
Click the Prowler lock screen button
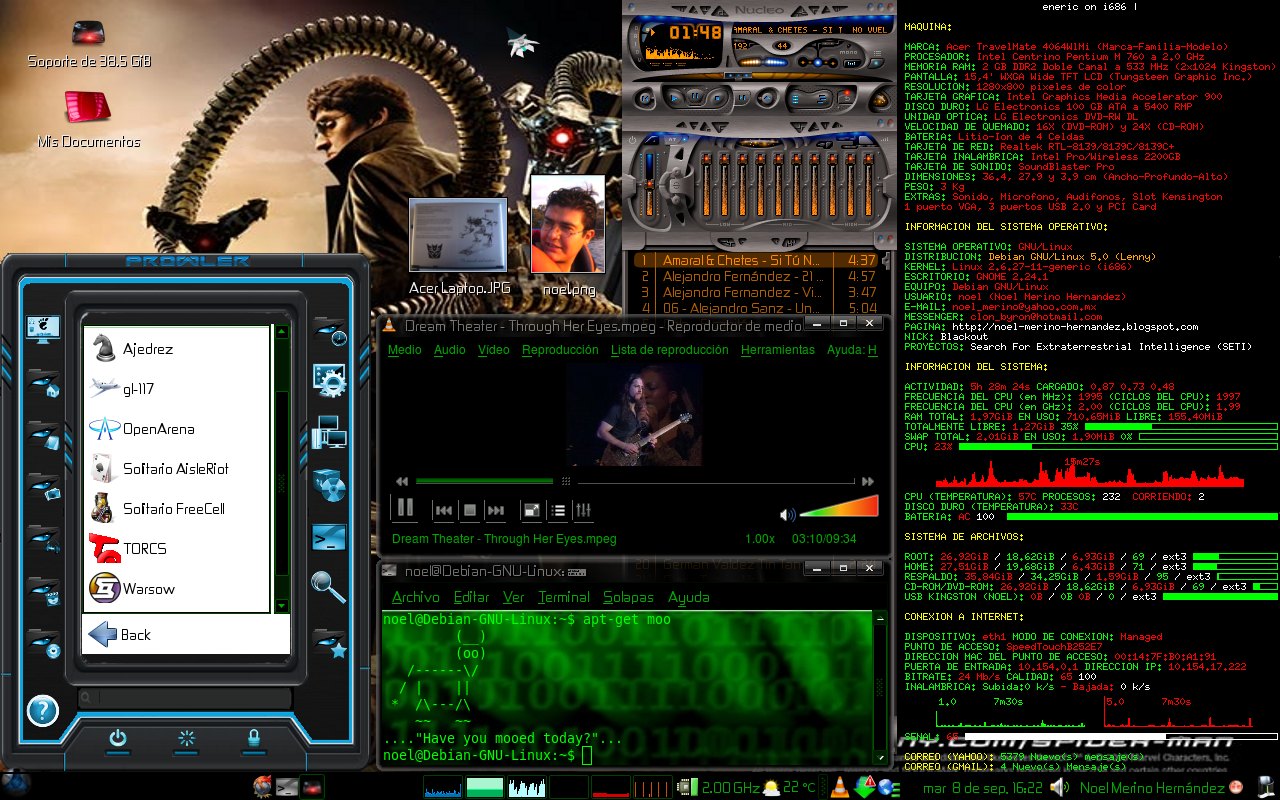click(x=254, y=739)
